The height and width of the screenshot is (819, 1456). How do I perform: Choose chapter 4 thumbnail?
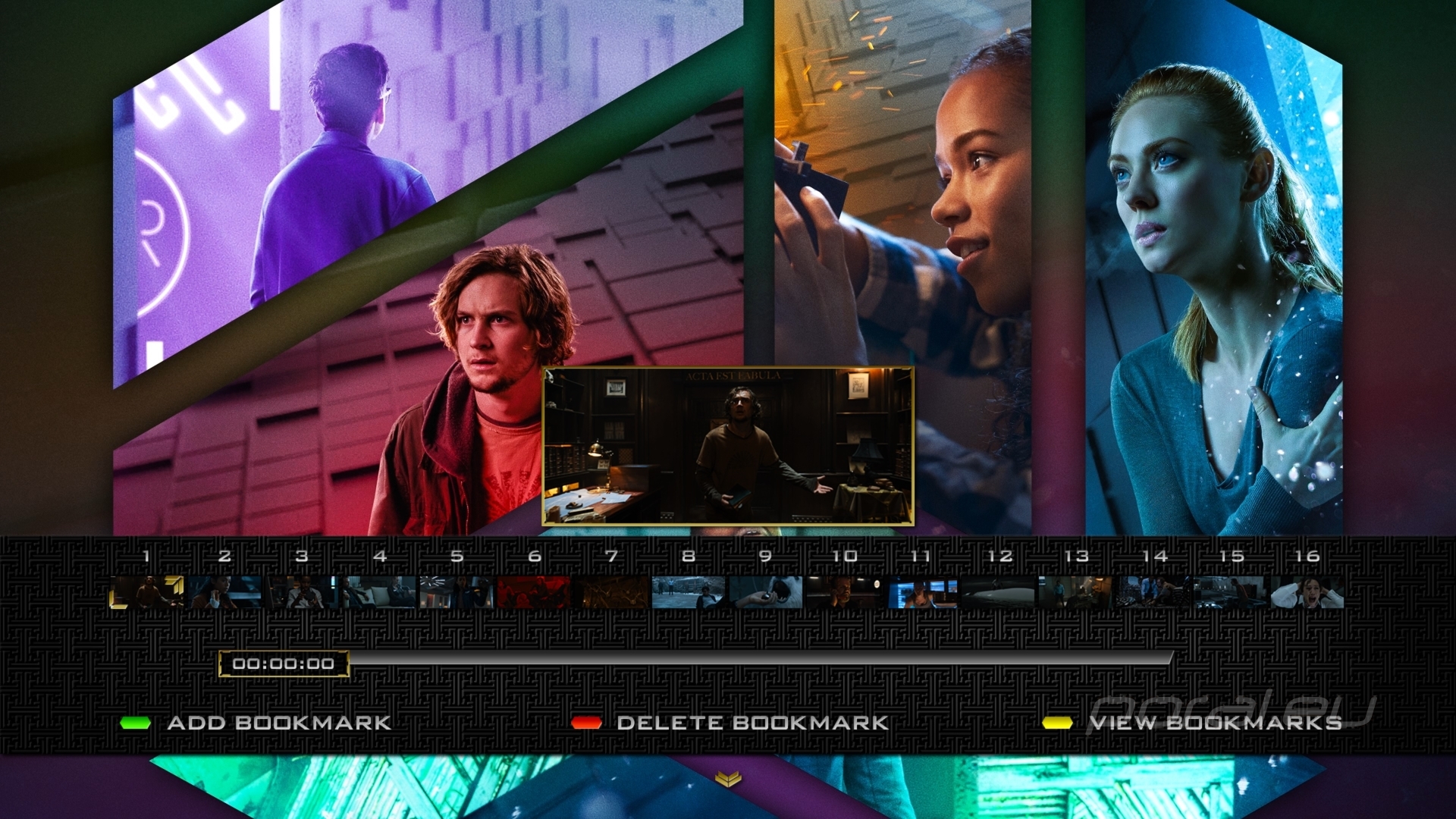point(379,592)
